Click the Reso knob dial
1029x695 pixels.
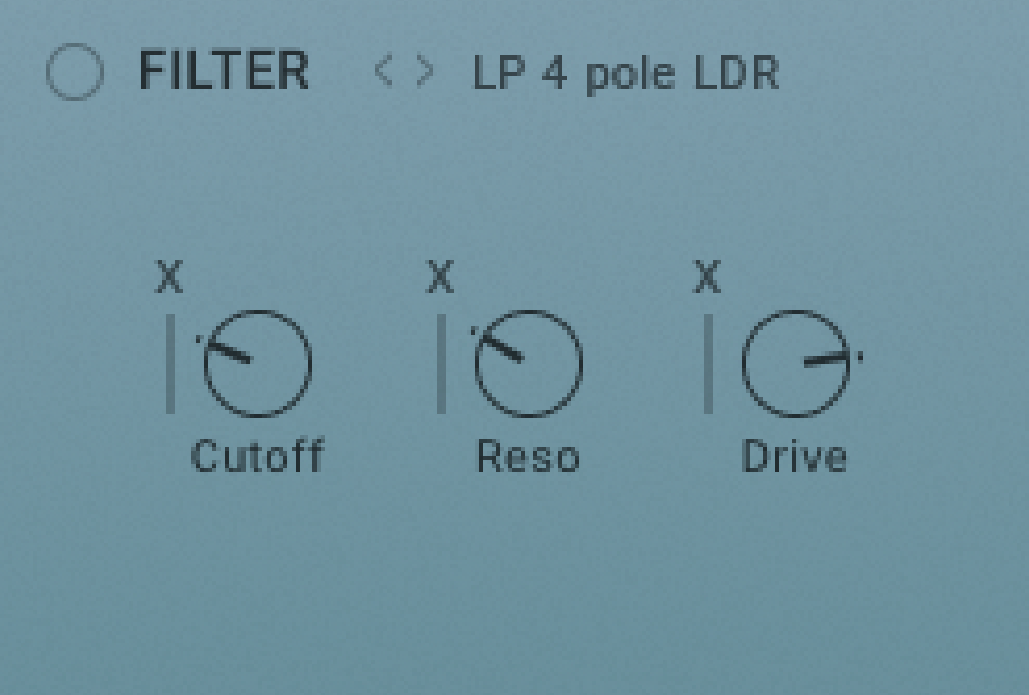point(529,364)
